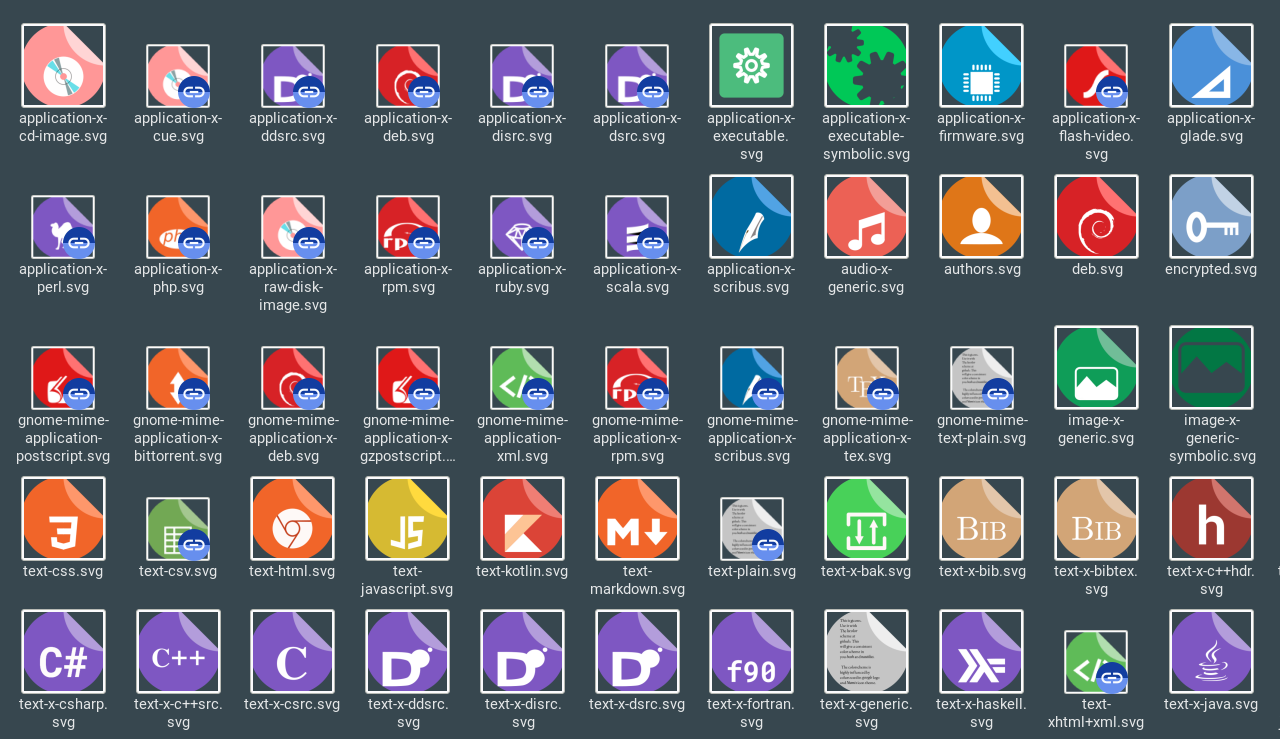Click gnome-mime-application-x-bittorrent.svg icon

pos(178,378)
